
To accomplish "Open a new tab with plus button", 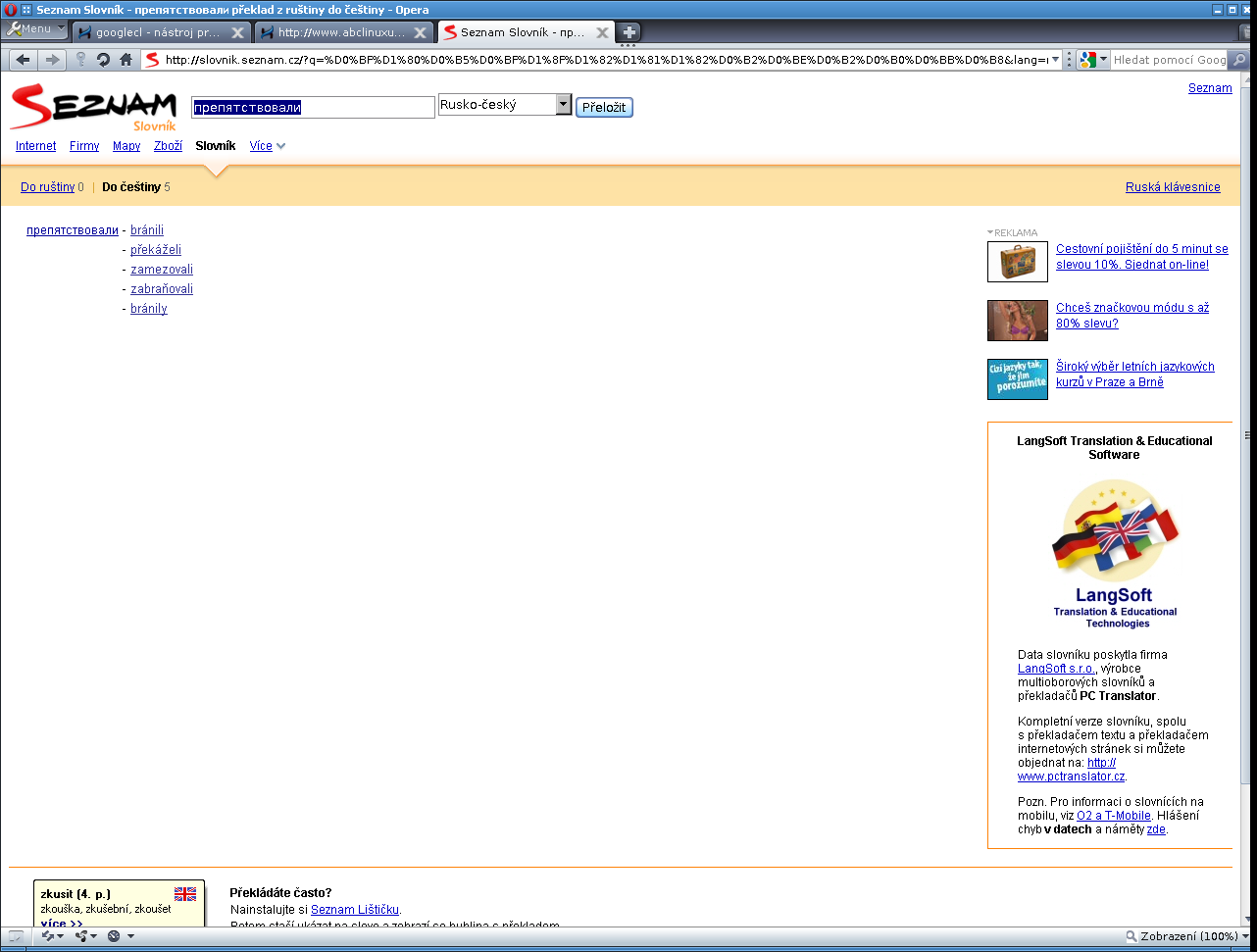I will (628, 32).
